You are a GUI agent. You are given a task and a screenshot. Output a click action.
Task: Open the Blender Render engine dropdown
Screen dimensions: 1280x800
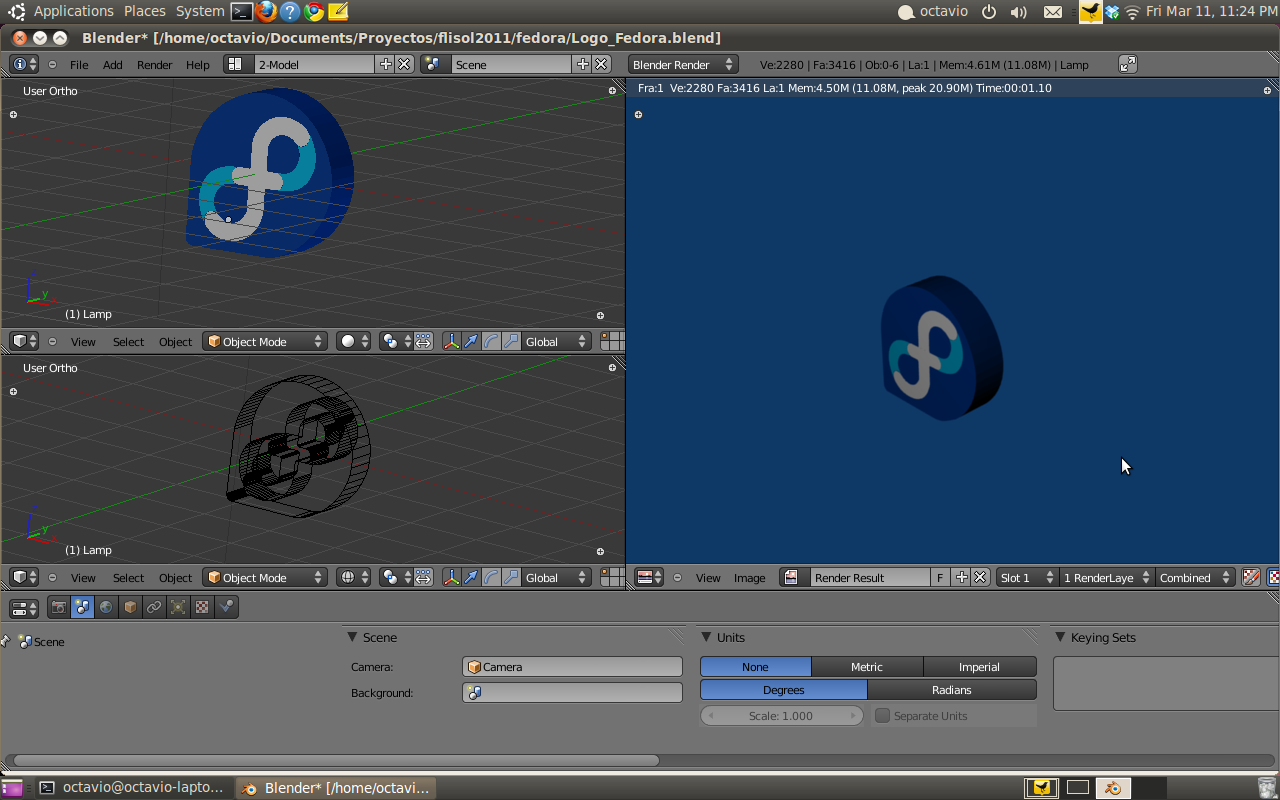[x=683, y=64]
